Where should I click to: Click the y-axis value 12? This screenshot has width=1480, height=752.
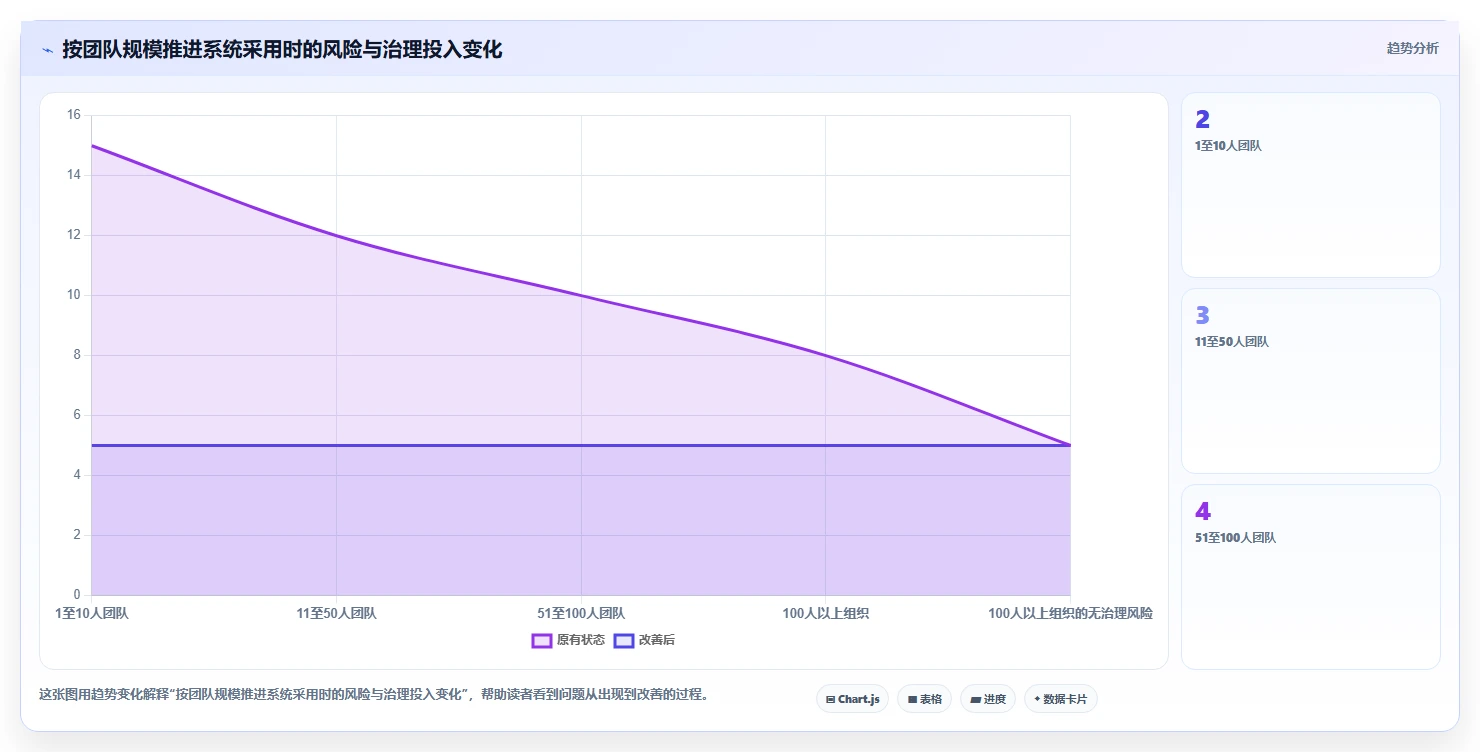click(73, 235)
